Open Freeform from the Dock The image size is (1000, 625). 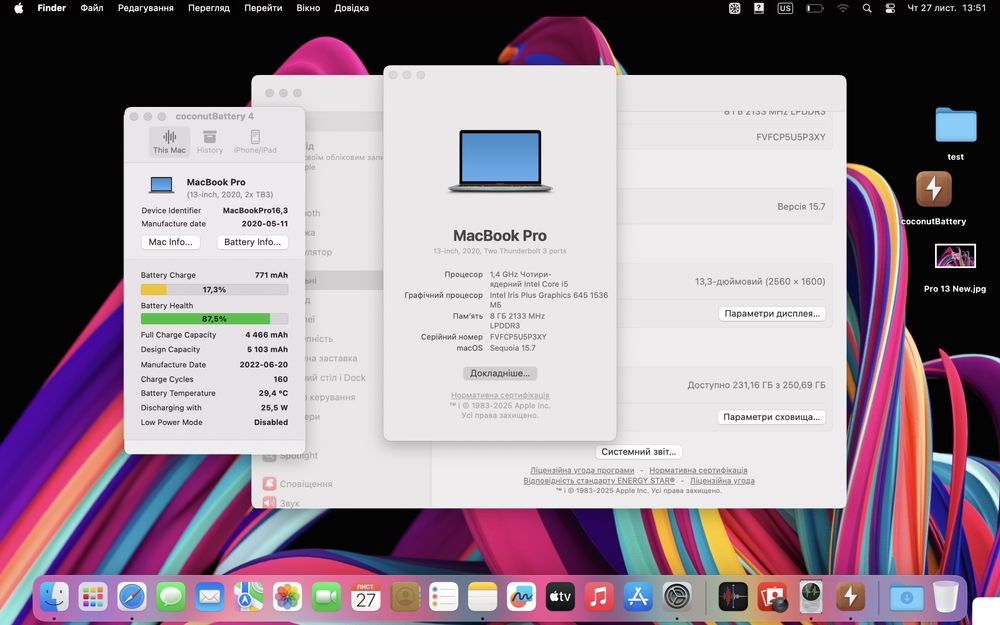[x=521, y=597]
